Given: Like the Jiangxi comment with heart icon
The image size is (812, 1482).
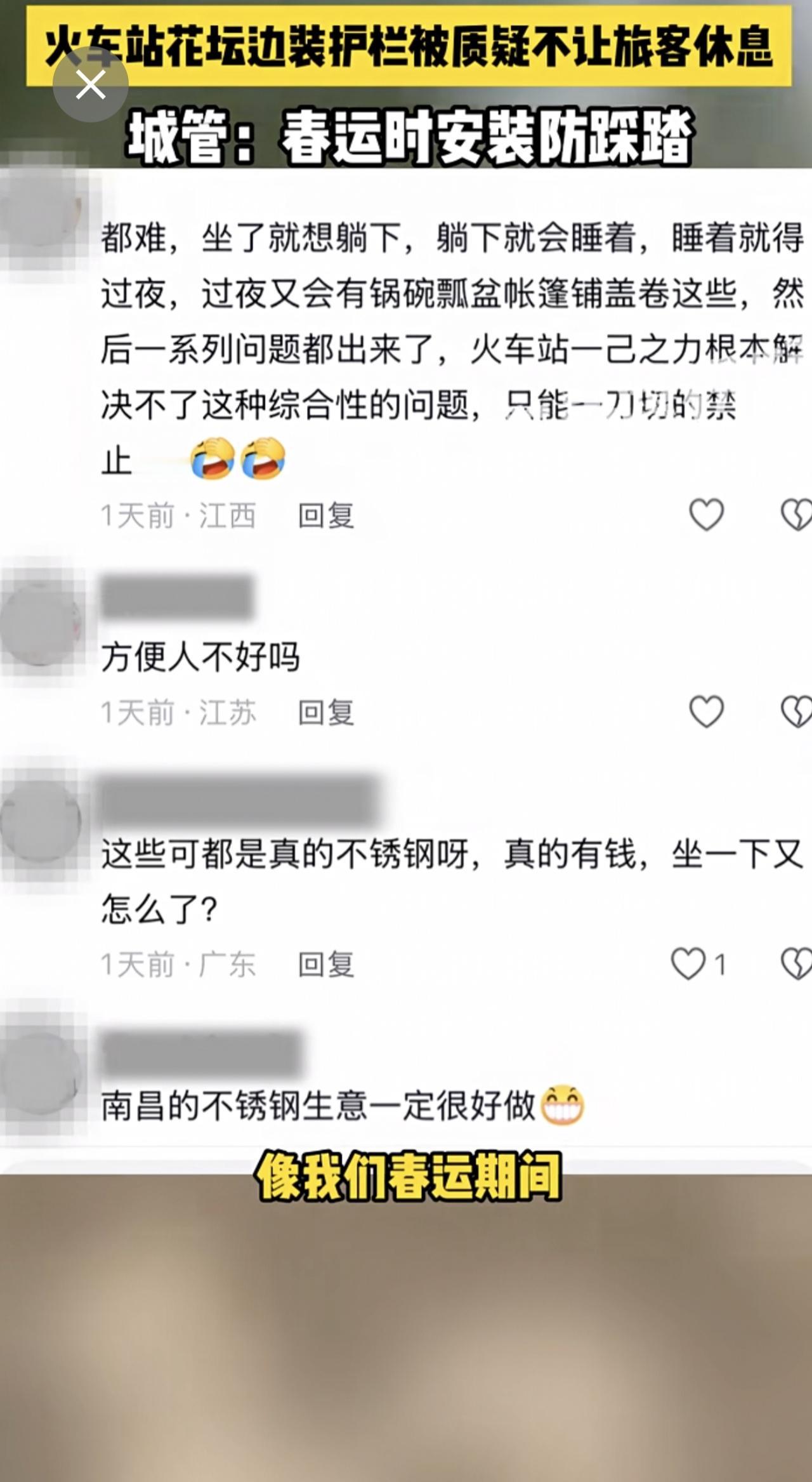Looking at the screenshot, I should coord(706,514).
